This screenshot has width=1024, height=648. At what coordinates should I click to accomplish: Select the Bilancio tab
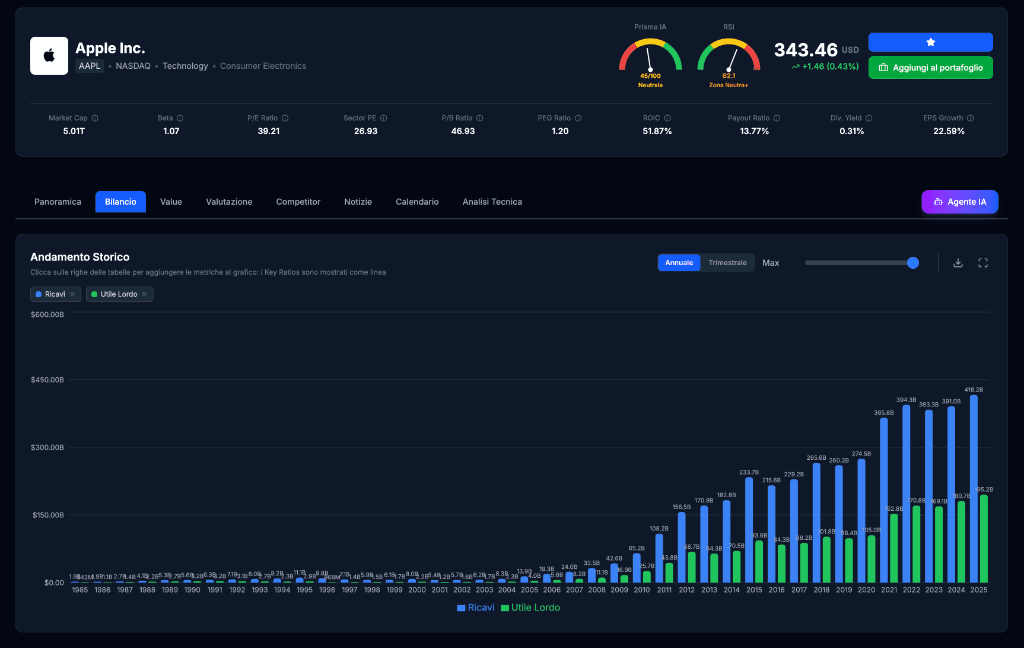(x=121, y=202)
